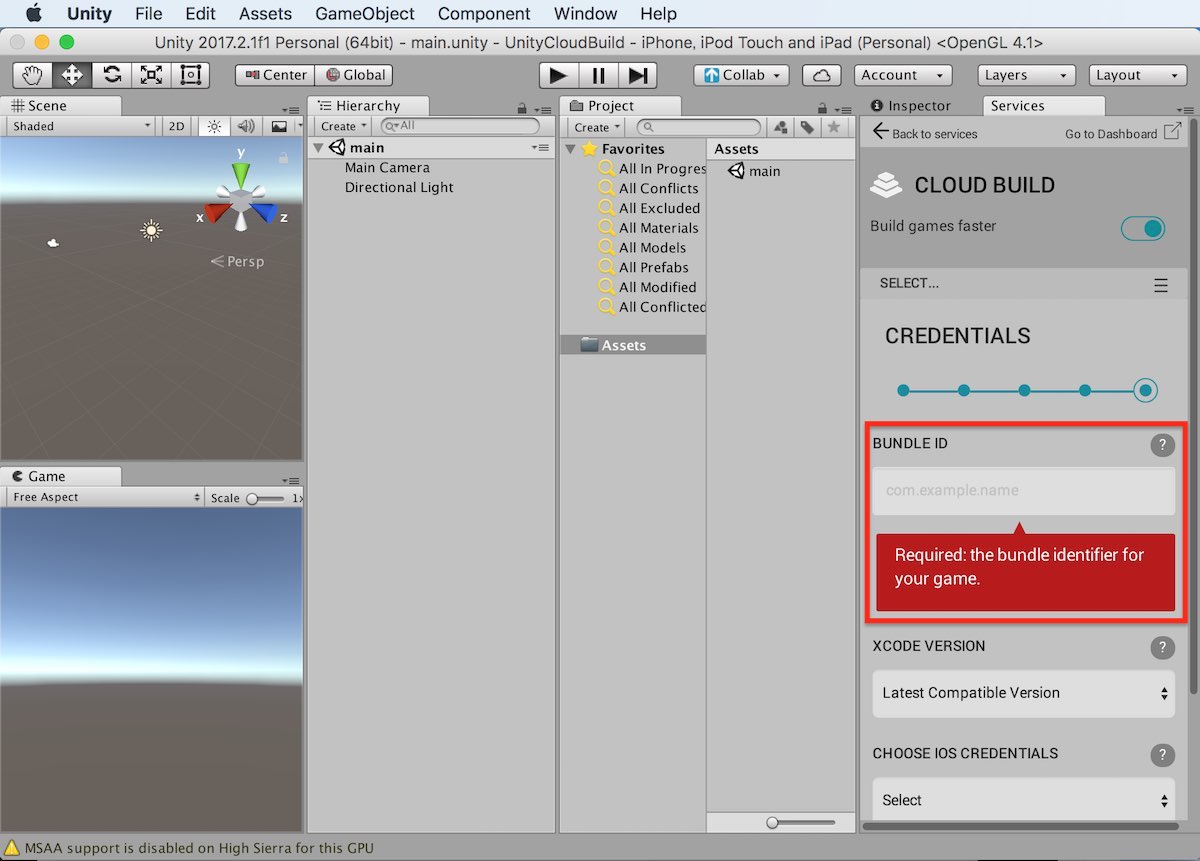The image size is (1200, 861).
Task: Toggle Scene audio speaker button
Action: [x=245, y=127]
